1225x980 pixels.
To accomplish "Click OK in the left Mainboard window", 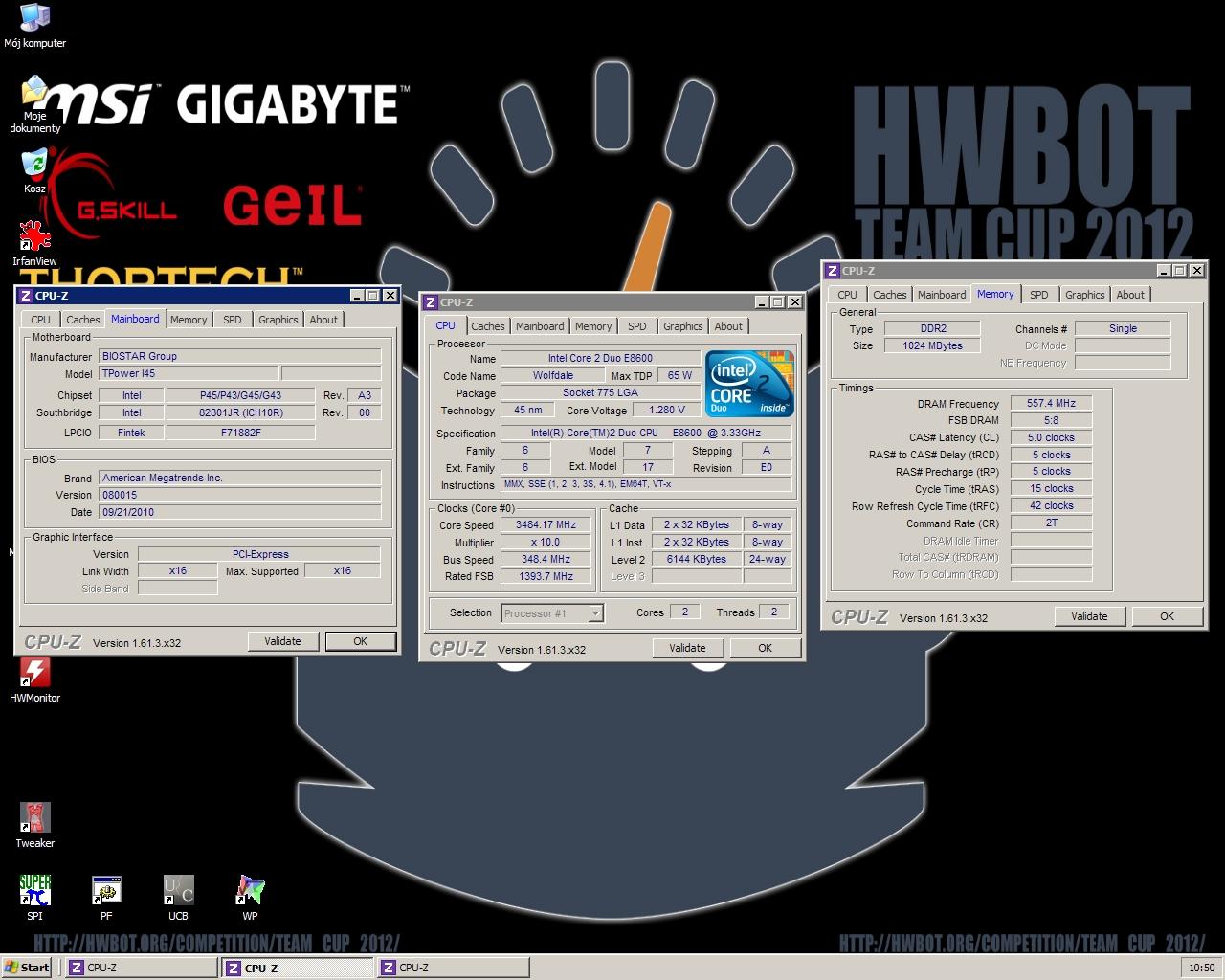I will coord(361,641).
